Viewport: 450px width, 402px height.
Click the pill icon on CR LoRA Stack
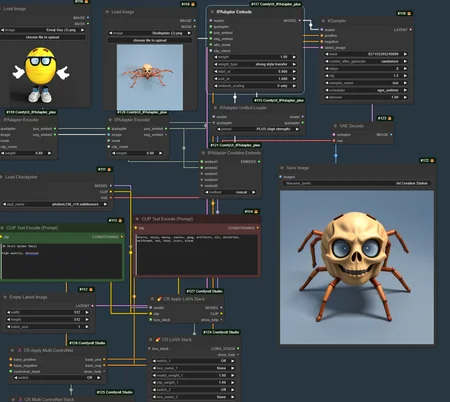158,340
